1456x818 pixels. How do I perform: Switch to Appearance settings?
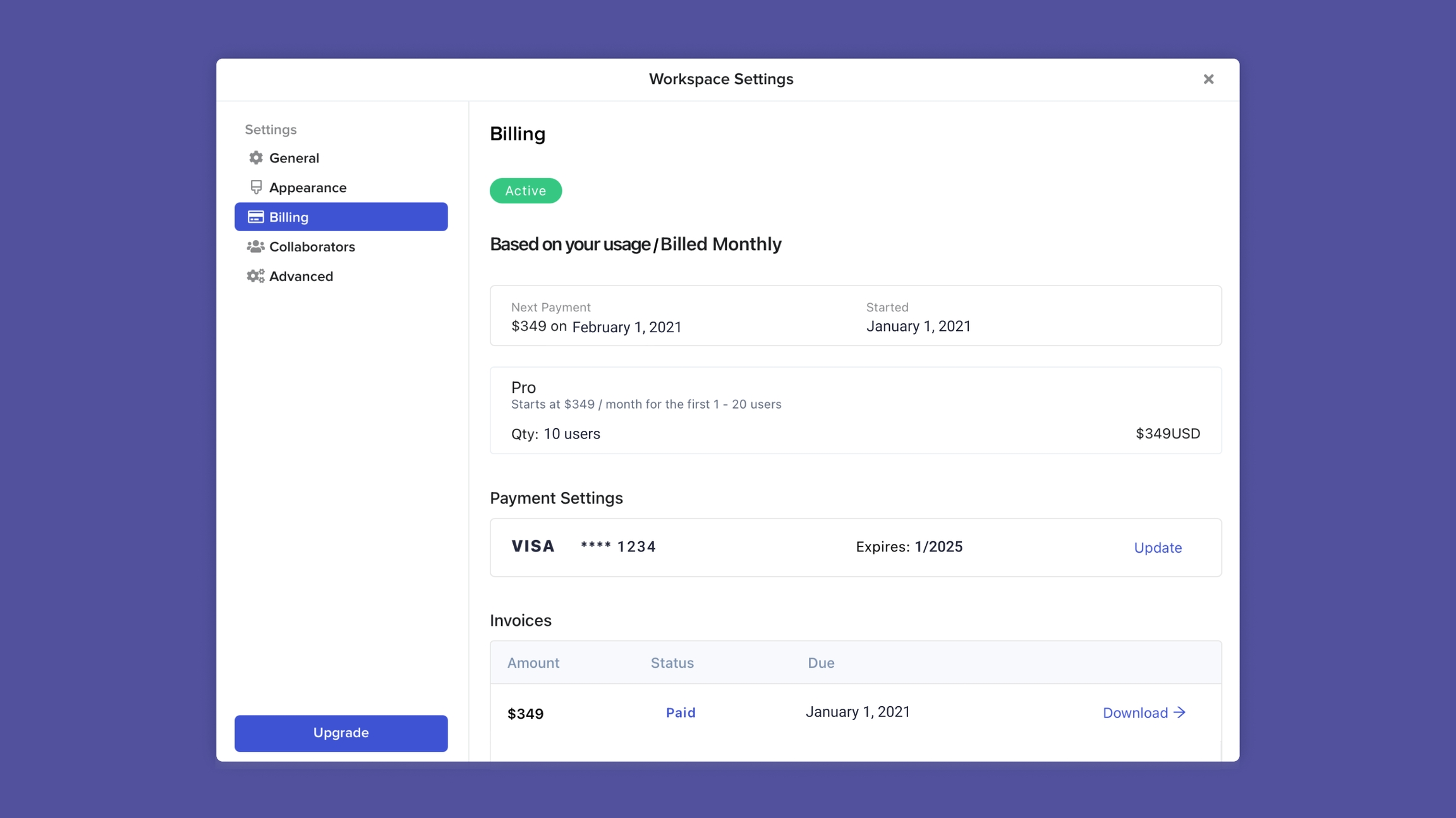[x=308, y=188]
